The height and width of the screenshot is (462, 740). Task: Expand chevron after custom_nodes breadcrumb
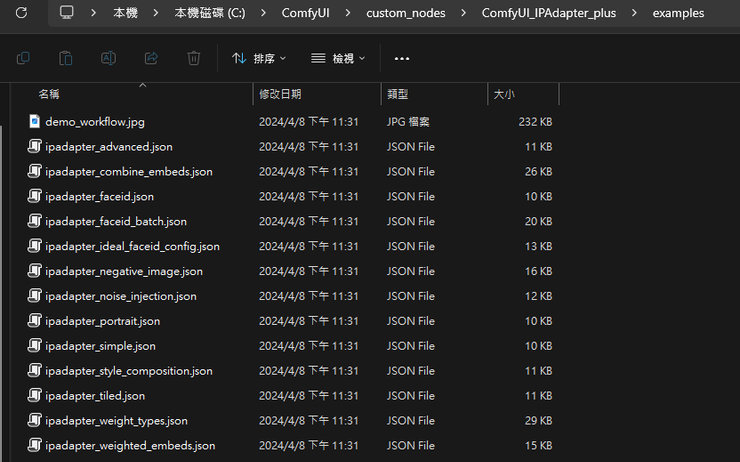(463, 13)
